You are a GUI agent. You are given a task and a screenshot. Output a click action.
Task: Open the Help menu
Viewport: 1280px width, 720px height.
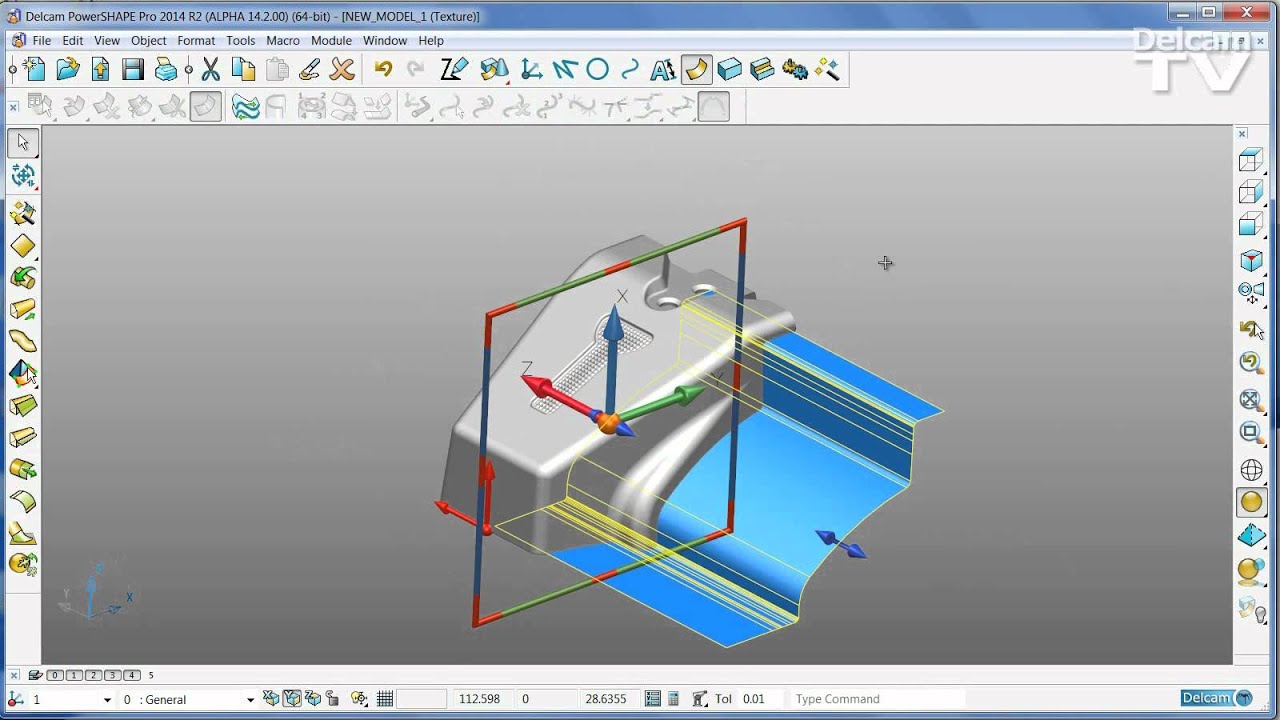[431, 41]
